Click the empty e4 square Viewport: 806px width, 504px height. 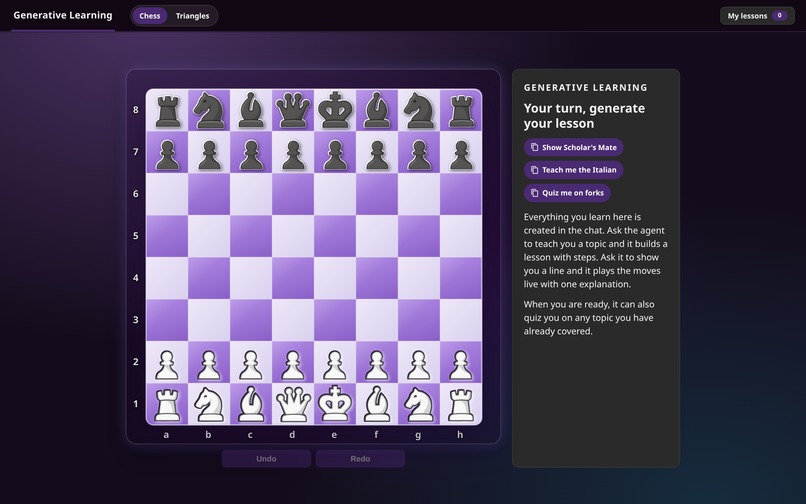[x=335, y=278]
